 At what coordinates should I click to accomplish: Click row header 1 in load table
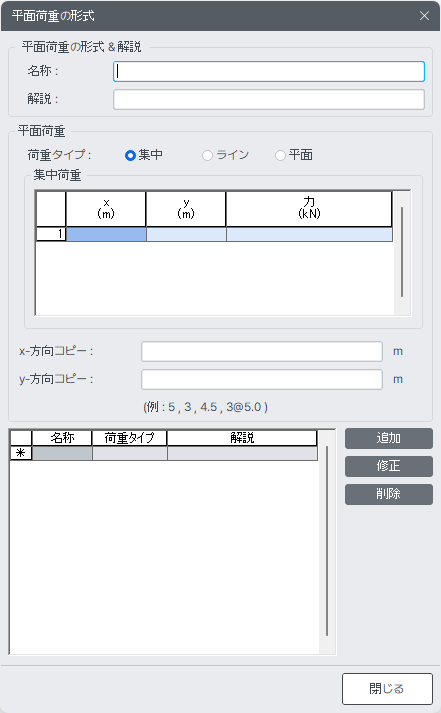[x=51, y=234]
